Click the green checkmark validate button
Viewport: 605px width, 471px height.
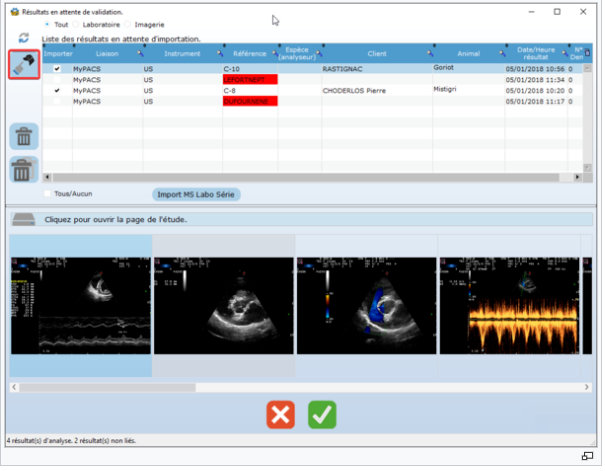pyautogui.click(x=323, y=416)
